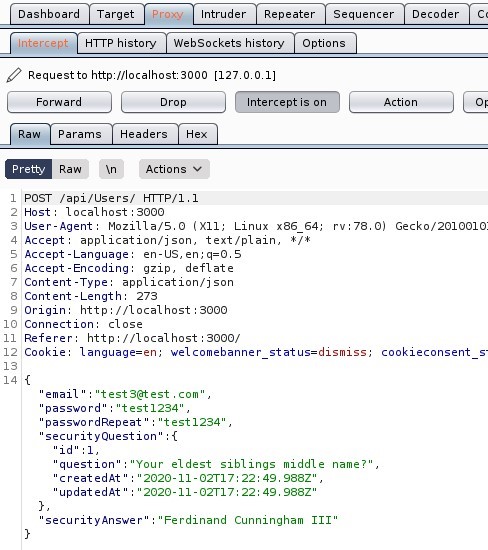Click the POST /api/Users/ request line

[x=111, y=198]
